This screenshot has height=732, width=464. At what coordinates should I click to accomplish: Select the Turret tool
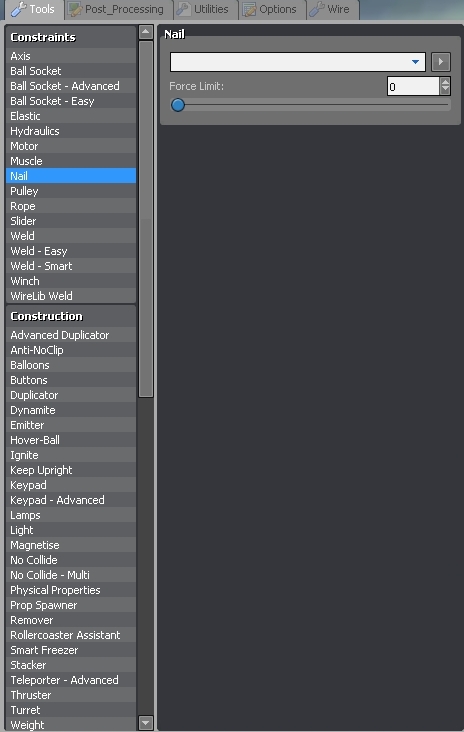pyautogui.click(x=71, y=710)
